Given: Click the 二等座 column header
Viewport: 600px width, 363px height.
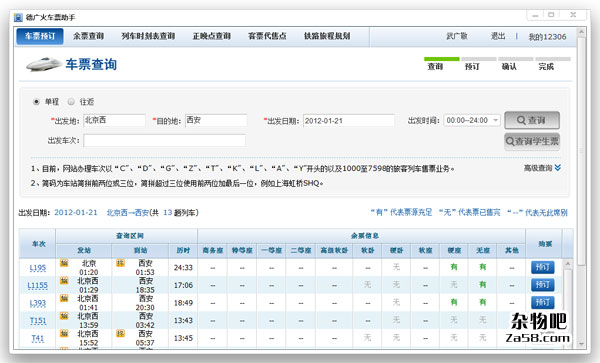Looking at the screenshot, I should coord(301,251).
